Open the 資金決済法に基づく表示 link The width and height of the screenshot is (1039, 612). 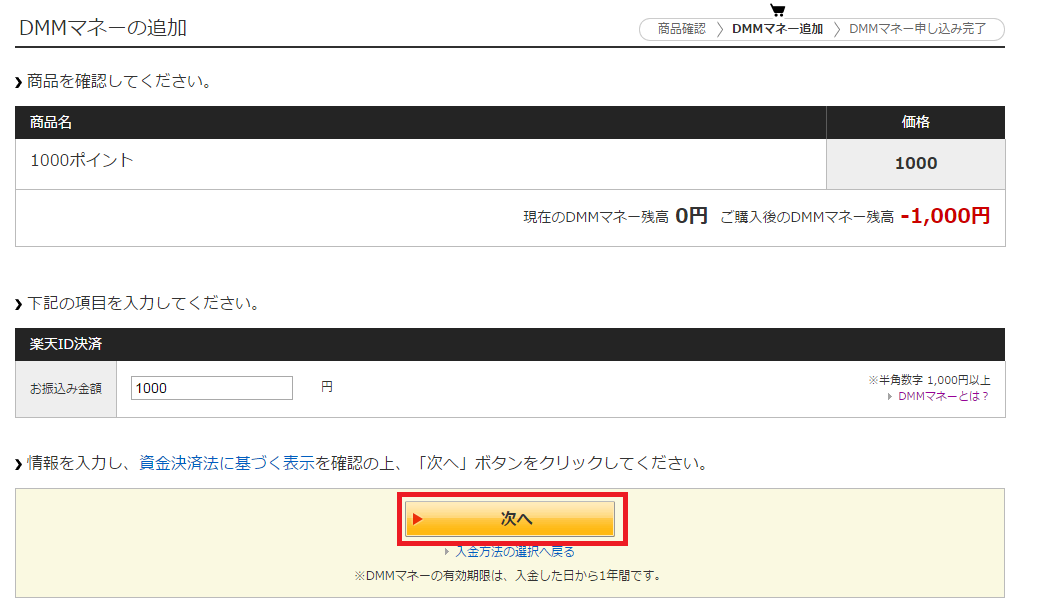(227, 463)
